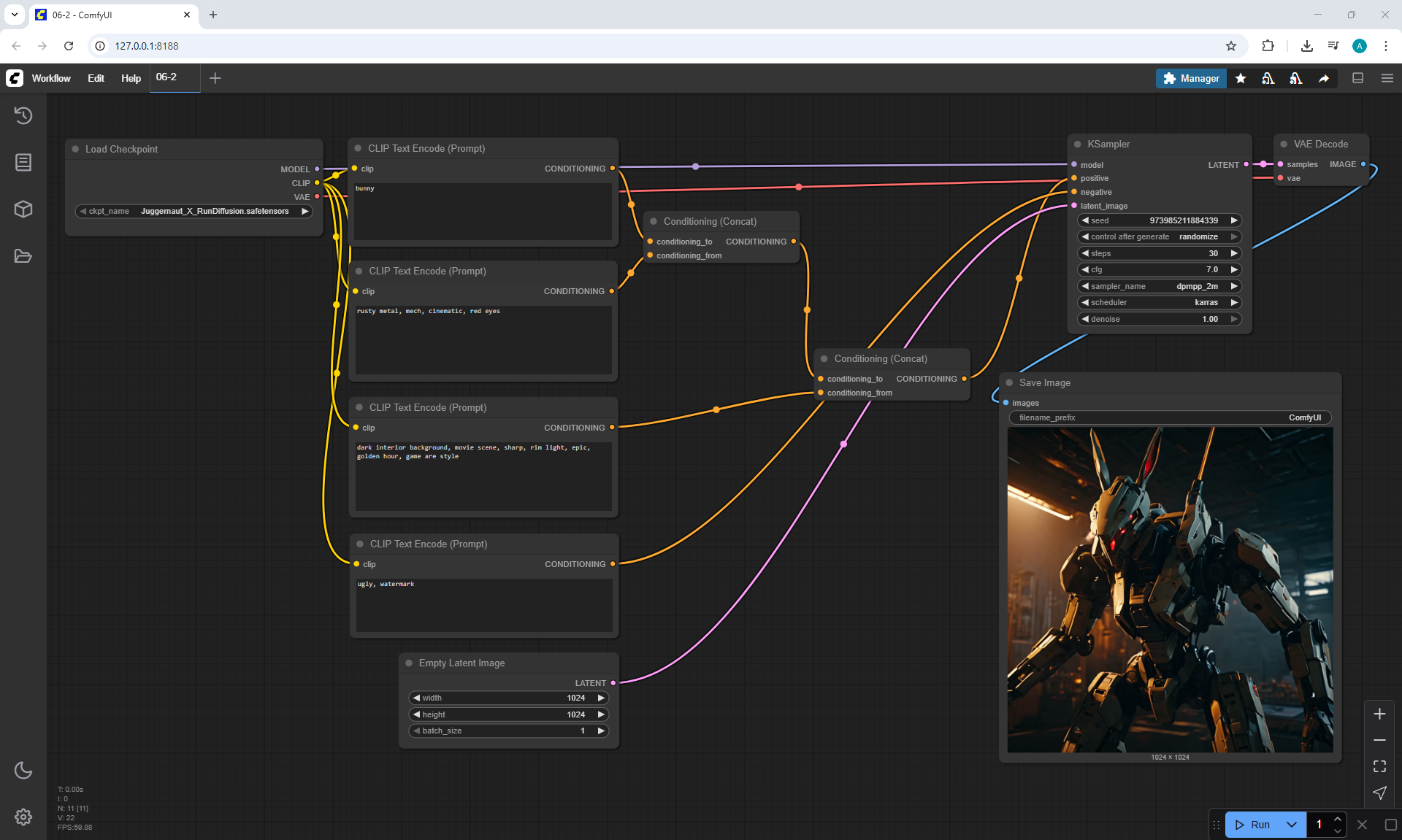Open the model library cube icon
The height and width of the screenshot is (840, 1402).
pos(23,209)
